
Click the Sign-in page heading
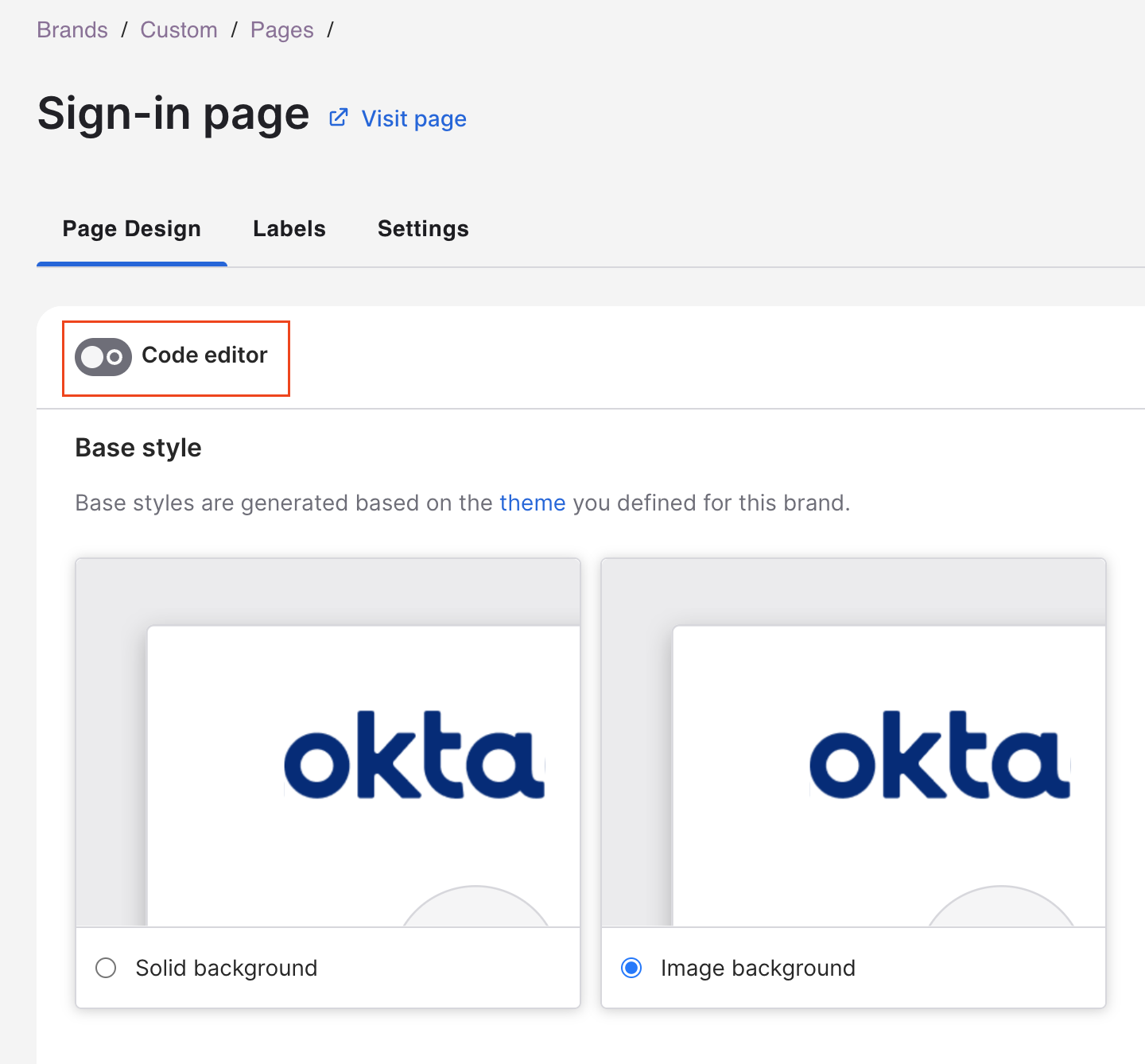coord(173,114)
